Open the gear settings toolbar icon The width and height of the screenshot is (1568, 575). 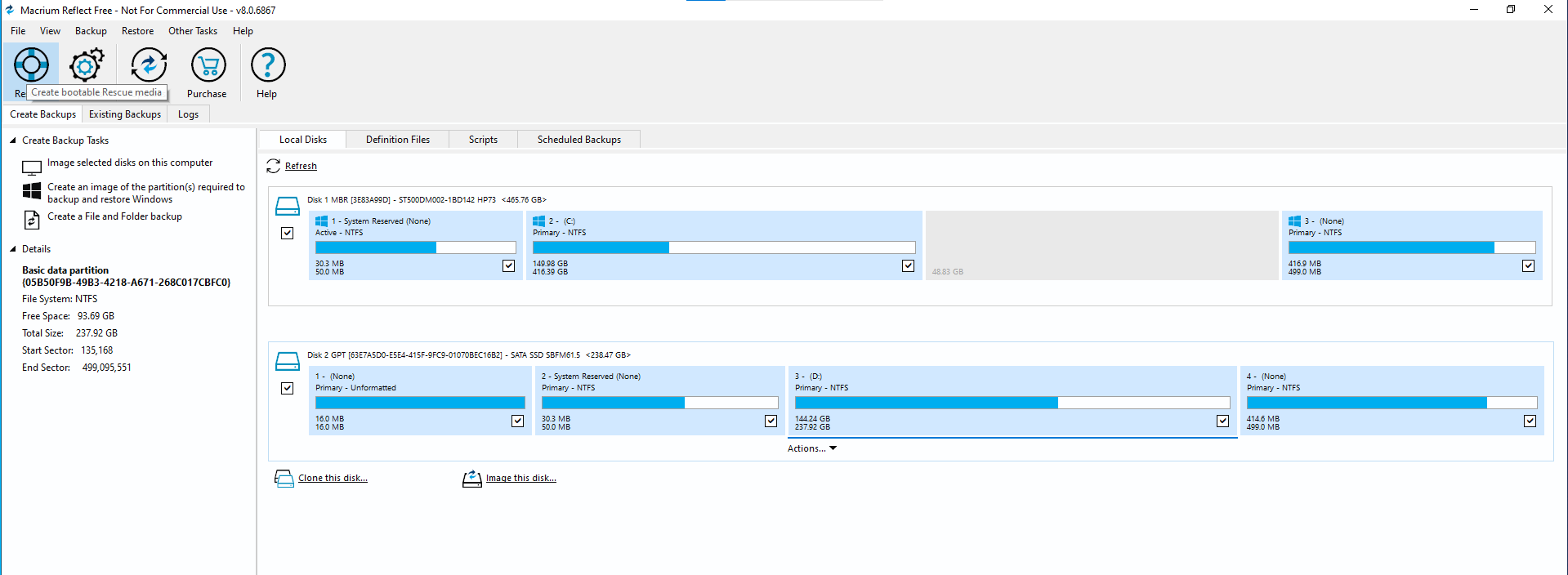pyautogui.click(x=87, y=65)
